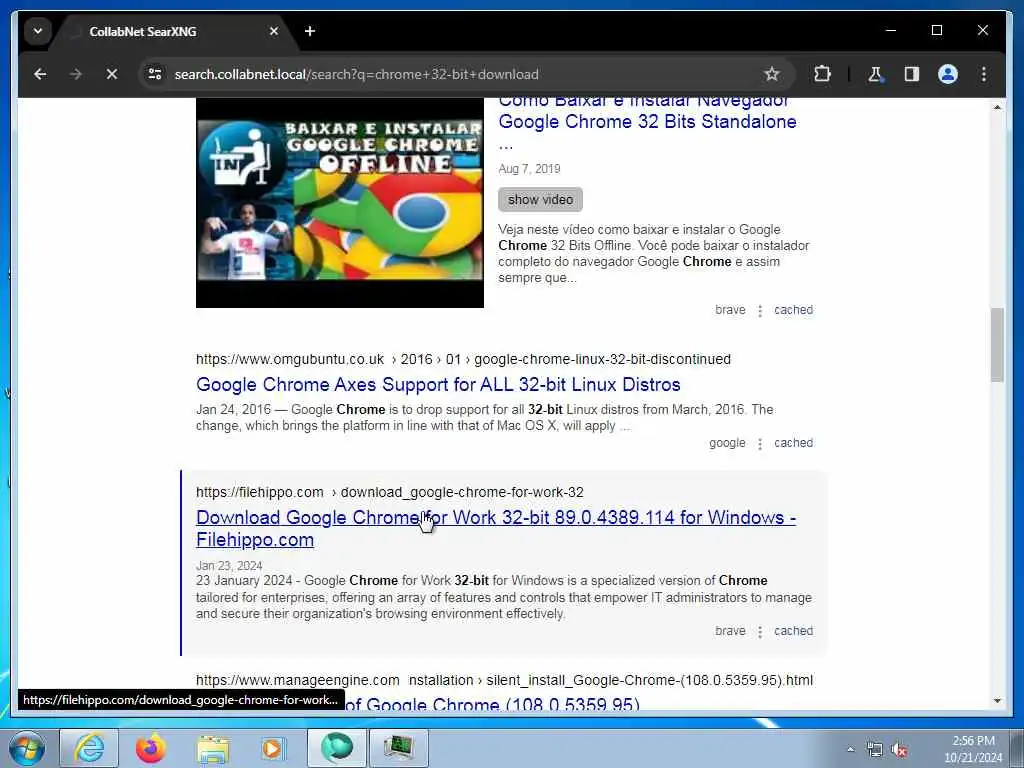This screenshot has height=768, width=1024.
Task: Click the browser forward arrow
Action: [76, 74]
